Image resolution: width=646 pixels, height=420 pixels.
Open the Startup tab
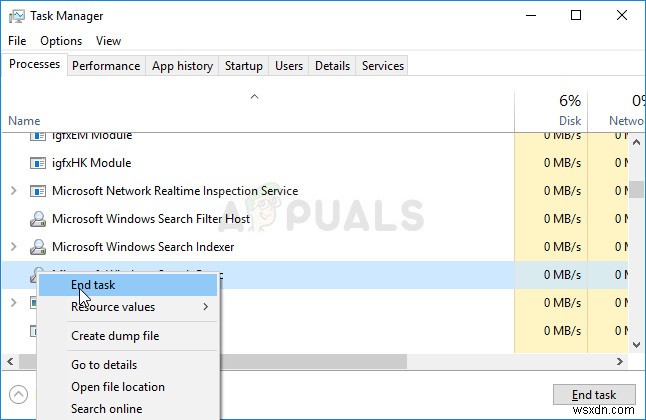[x=244, y=66]
